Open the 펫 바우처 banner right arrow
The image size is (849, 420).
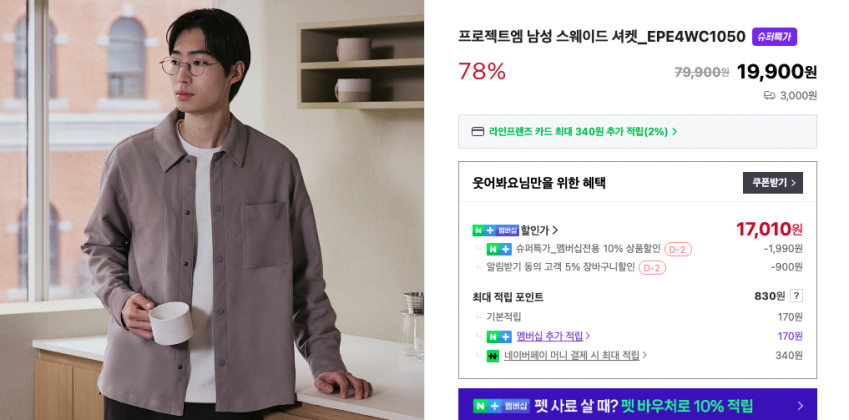pyautogui.click(x=800, y=406)
